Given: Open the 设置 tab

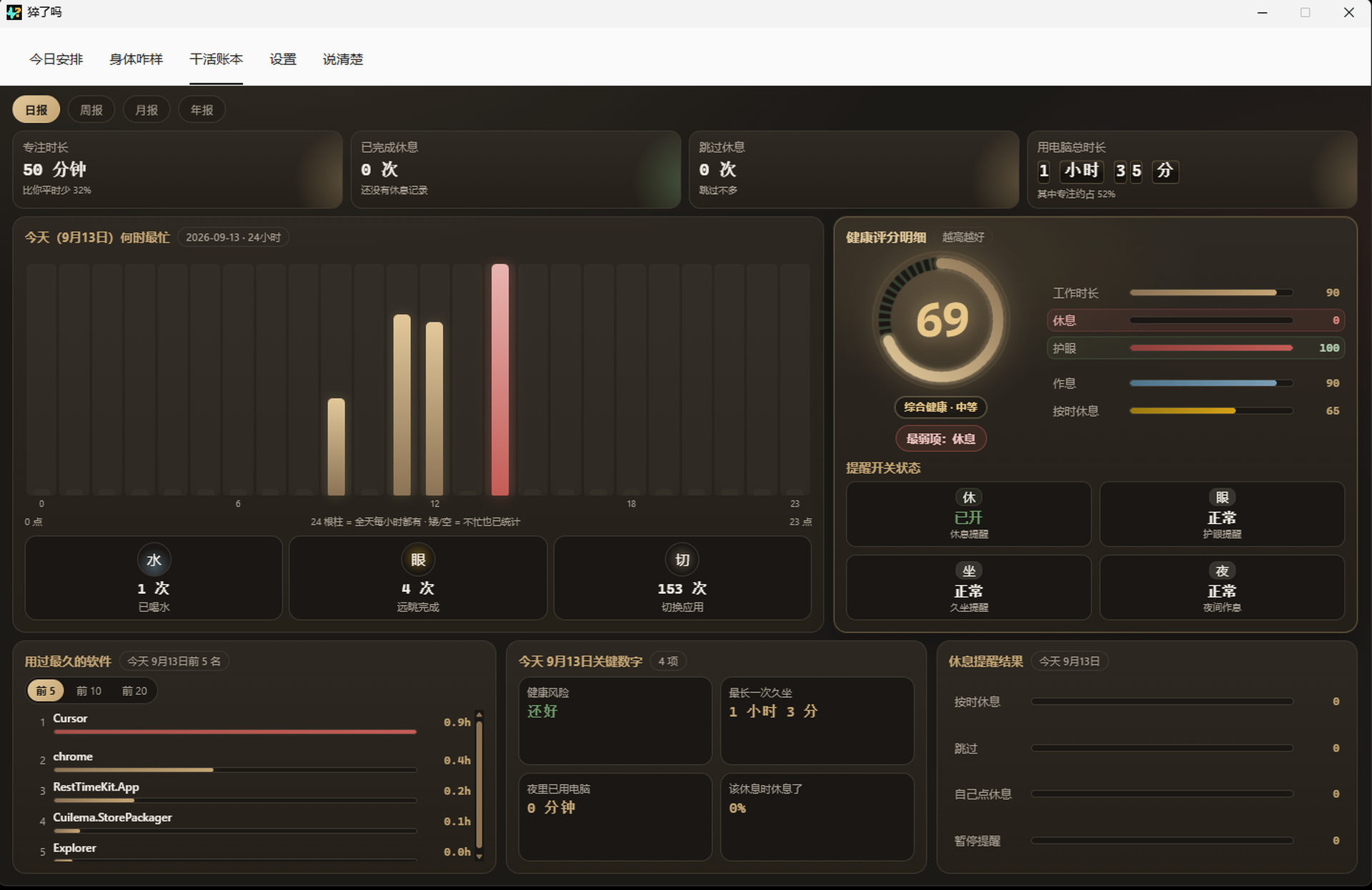Looking at the screenshot, I should pos(283,59).
